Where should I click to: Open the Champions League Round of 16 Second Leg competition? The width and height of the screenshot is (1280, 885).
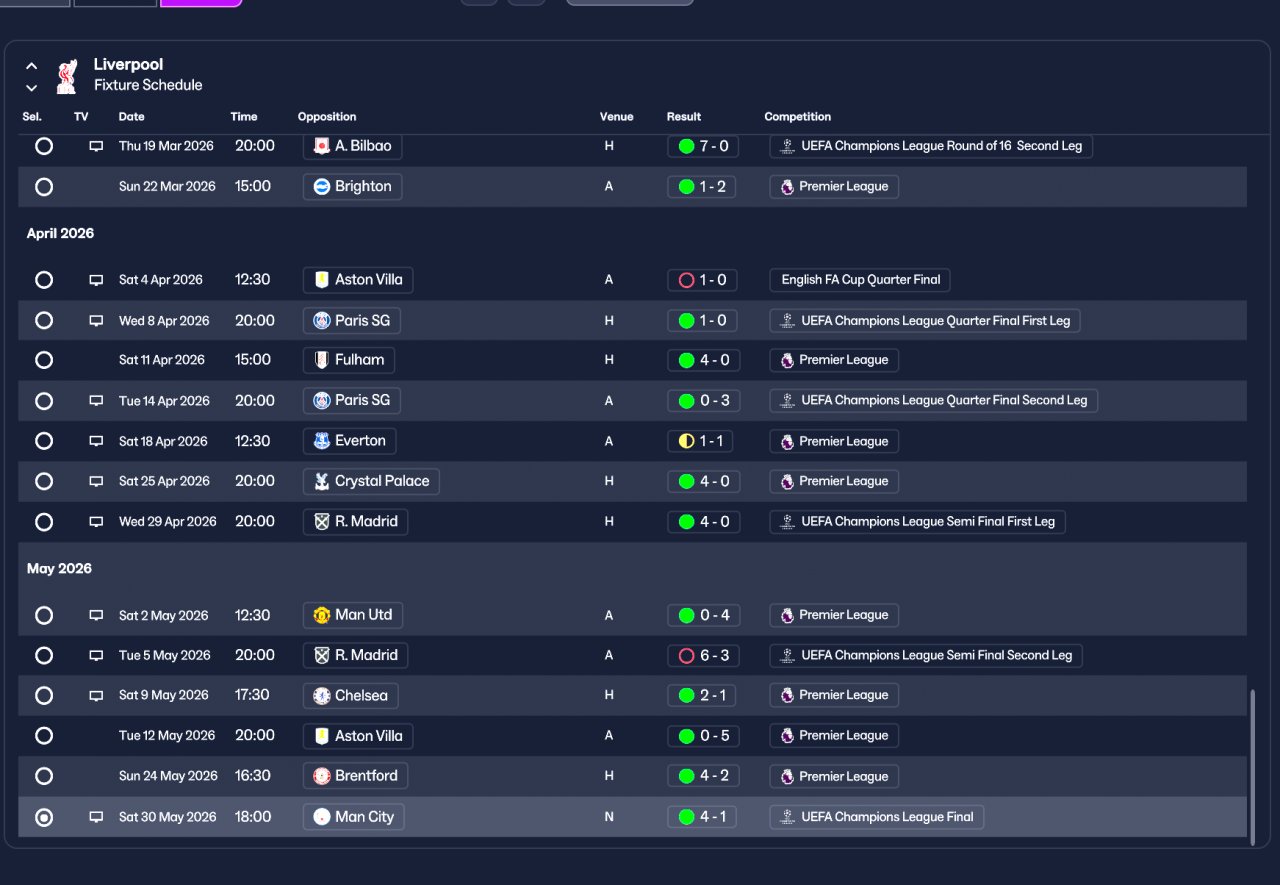coord(931,146)
